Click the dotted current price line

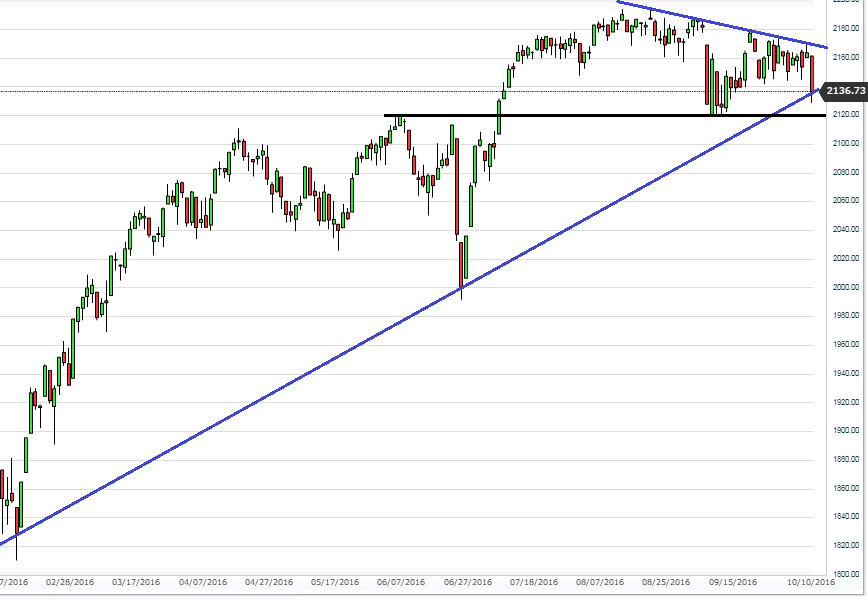tap(410, 91)
